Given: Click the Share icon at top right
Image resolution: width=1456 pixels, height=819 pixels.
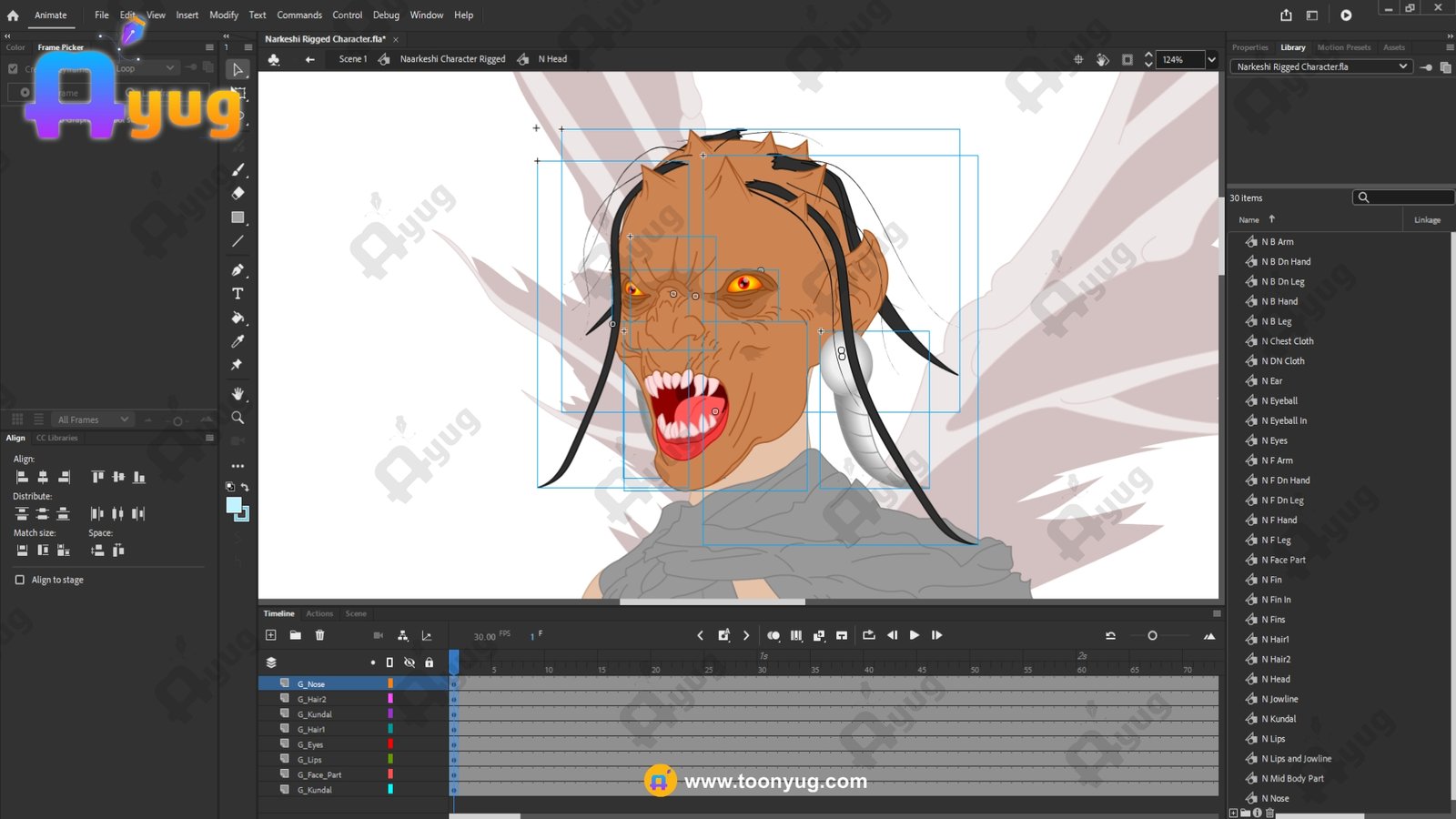Looking at the screenshot, I should (1286, 15).
